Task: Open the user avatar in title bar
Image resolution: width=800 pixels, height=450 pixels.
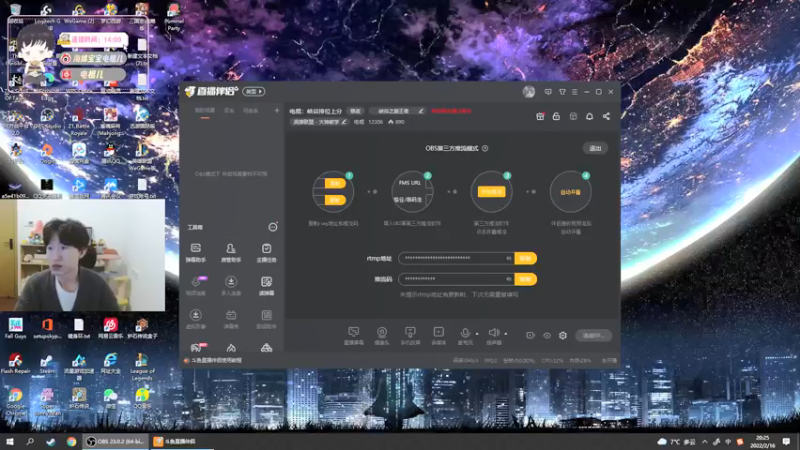Action: coord(529,91)
